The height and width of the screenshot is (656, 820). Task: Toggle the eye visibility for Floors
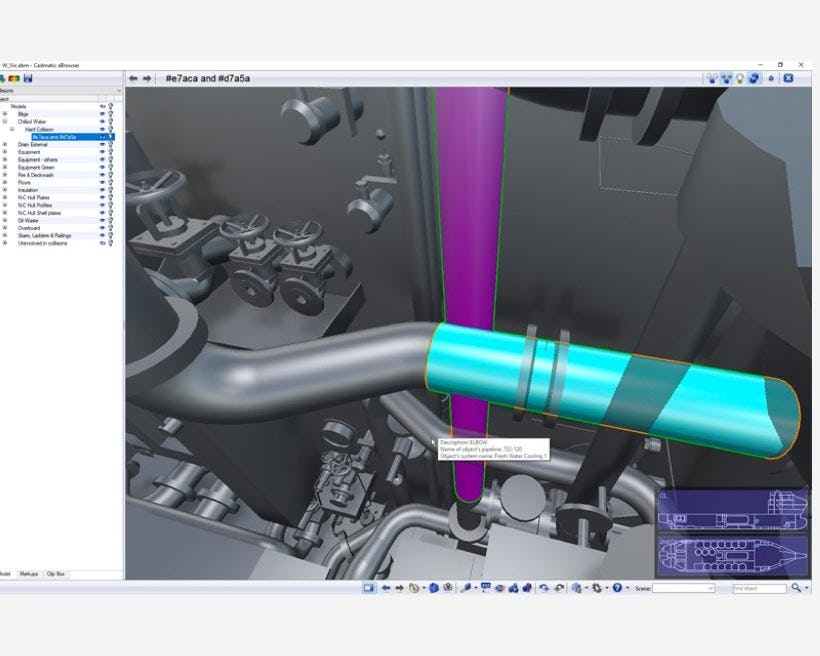(102, 183)
